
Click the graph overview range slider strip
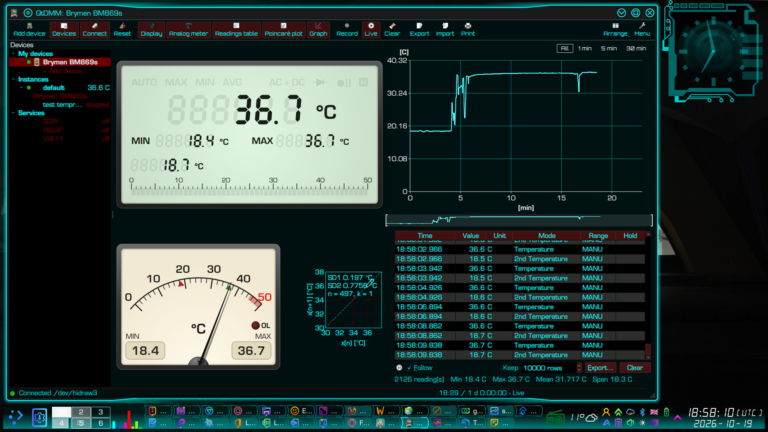[x=519, y=220]
